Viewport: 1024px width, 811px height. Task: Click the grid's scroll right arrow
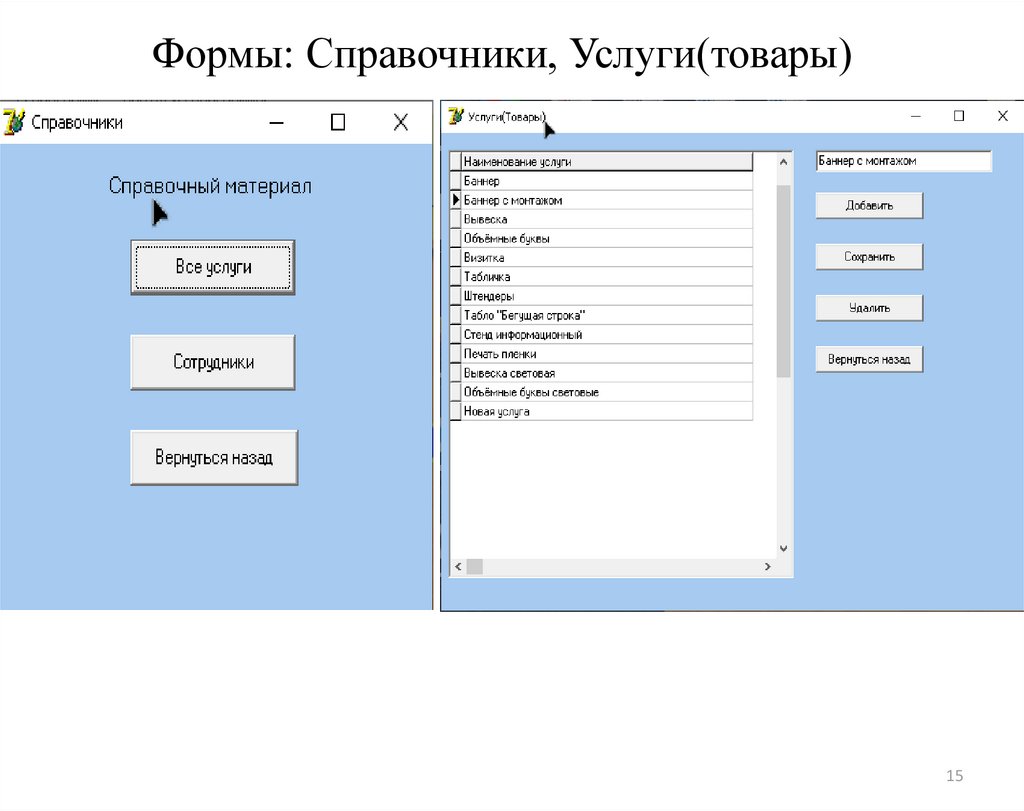[x=768, y=567]
